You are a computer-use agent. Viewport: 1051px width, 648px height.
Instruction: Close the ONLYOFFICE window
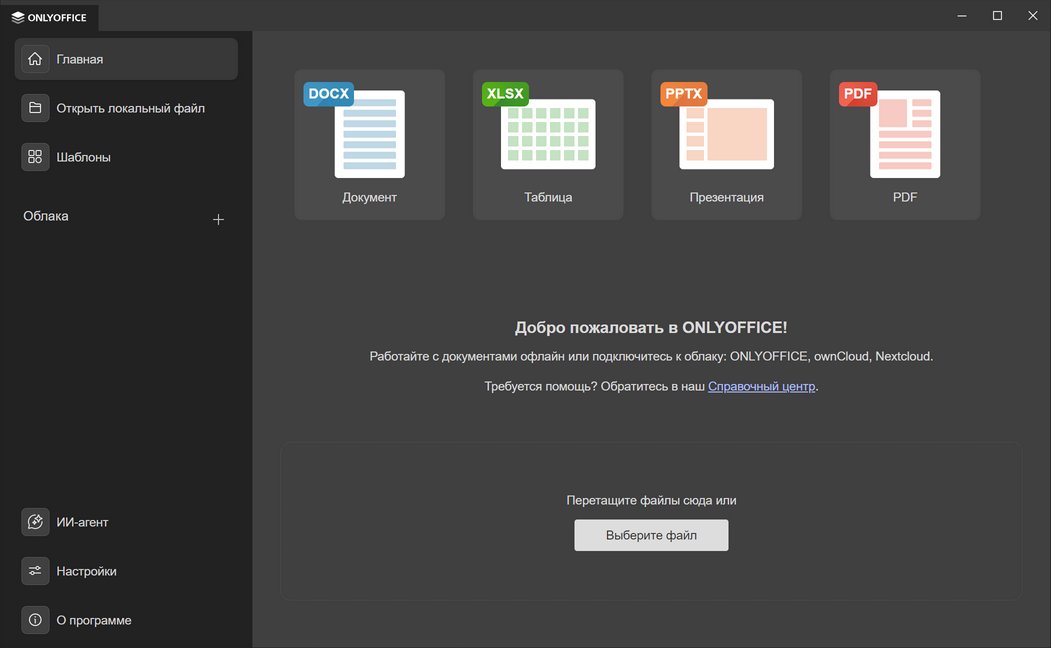[1032, 16]
